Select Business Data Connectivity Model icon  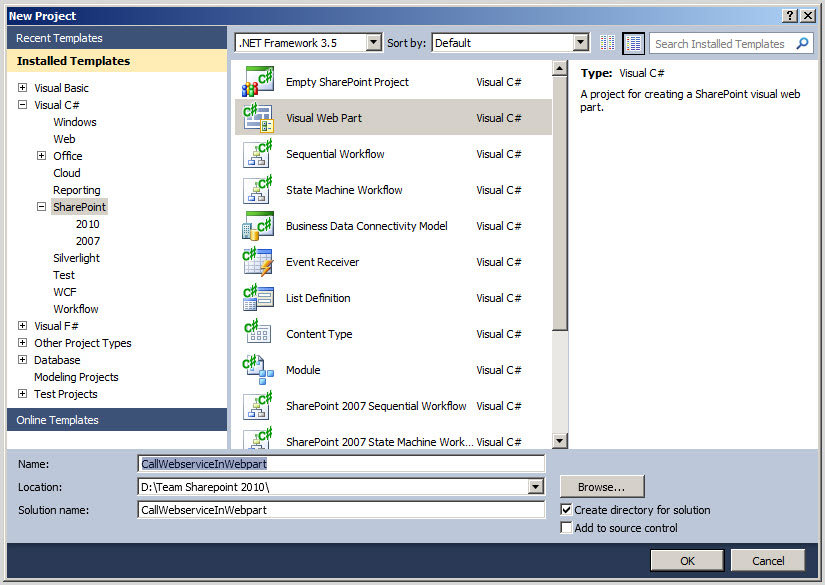257,226
